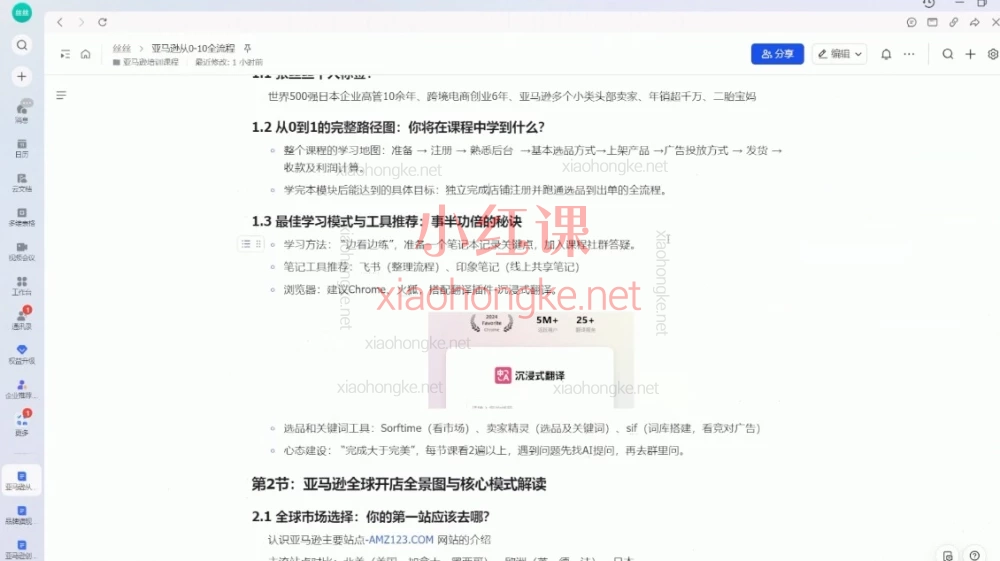
Task: Open the AMZ123.COM hyperlink
Action: pyautogui.click(x=401, y=539)
